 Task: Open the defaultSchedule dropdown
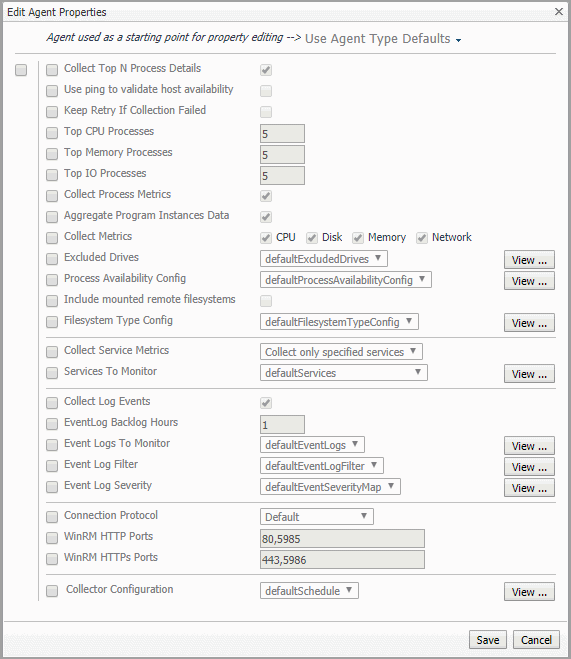pyautogui.click(x=309, y=590)
